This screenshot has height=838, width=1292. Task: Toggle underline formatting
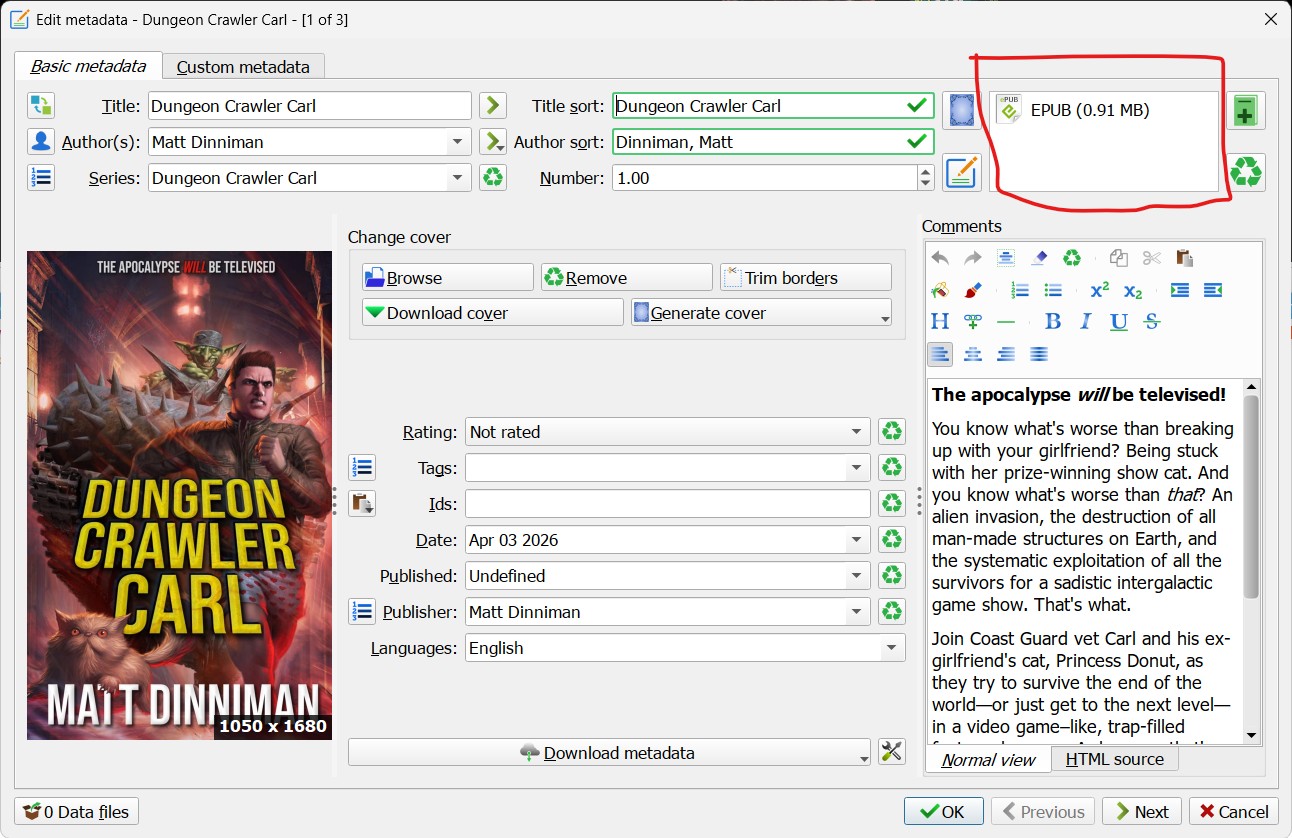pyautogui.click(x=1119, y=322)
